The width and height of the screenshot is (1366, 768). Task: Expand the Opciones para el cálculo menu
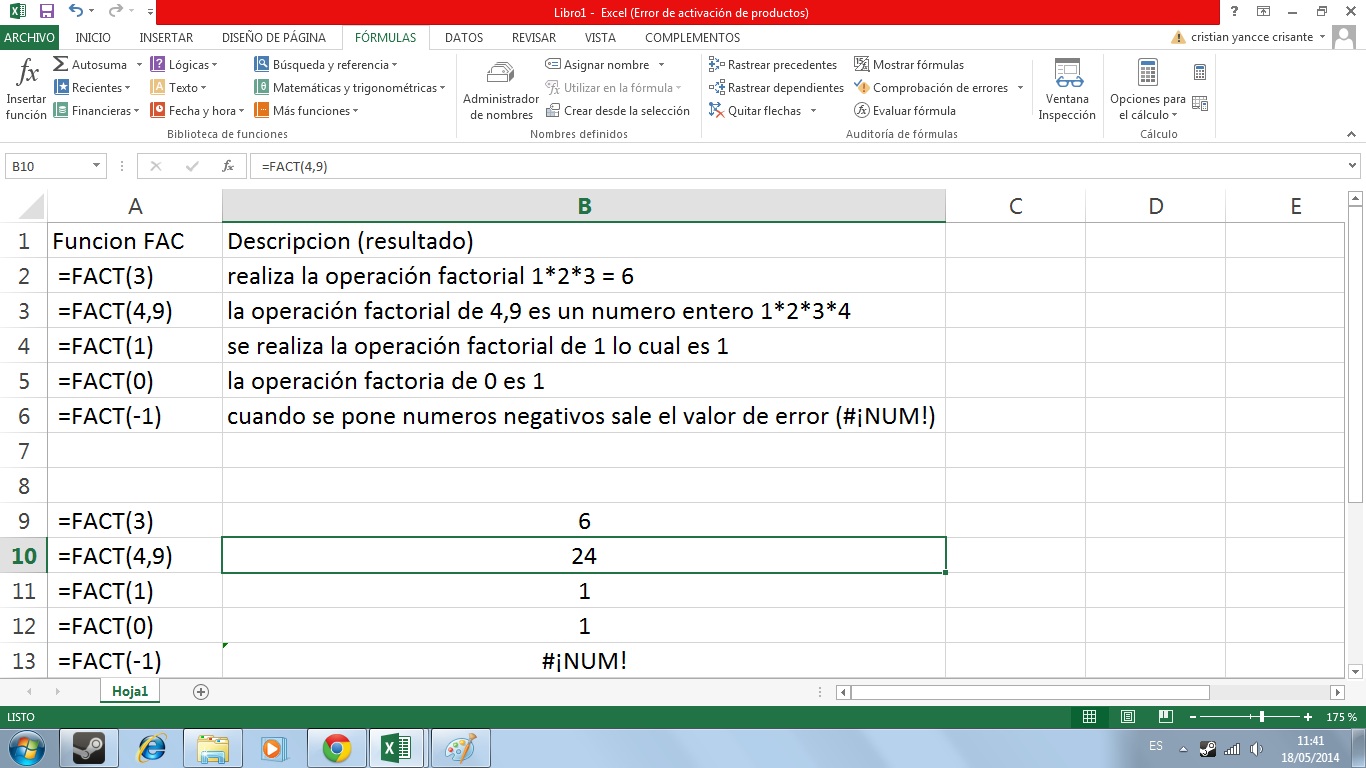click(x=1147, y=107)
